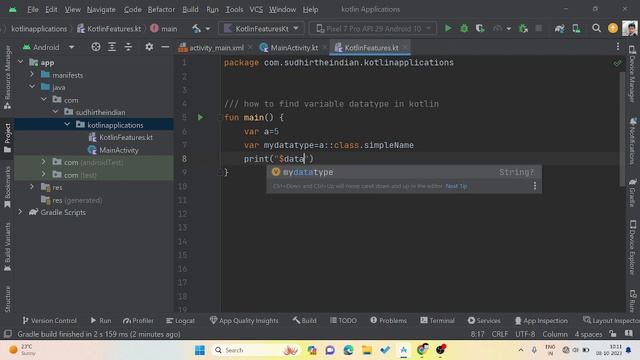
Task: Collapse the java folder
Action: click(x=32, y=87)
